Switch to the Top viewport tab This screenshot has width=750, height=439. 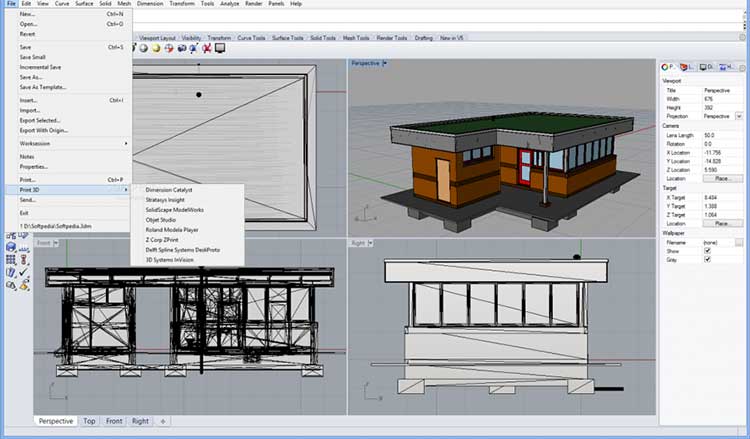click(89, 421)
